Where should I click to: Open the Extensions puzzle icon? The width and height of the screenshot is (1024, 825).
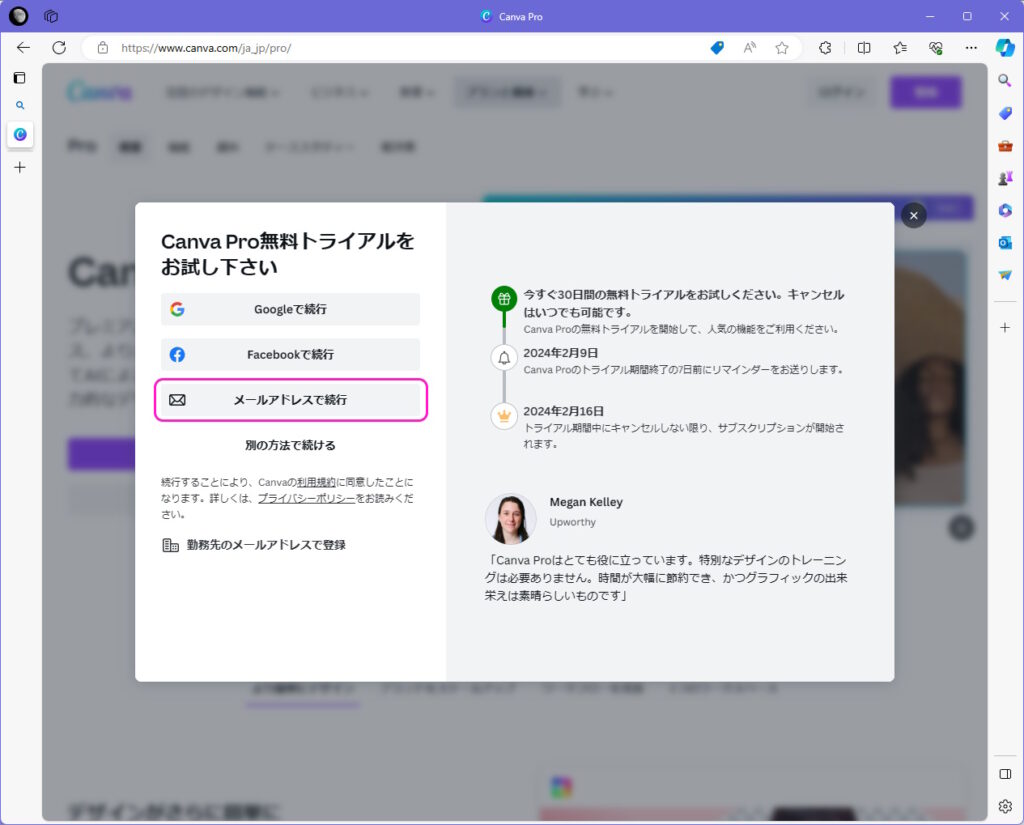[825, 48]
